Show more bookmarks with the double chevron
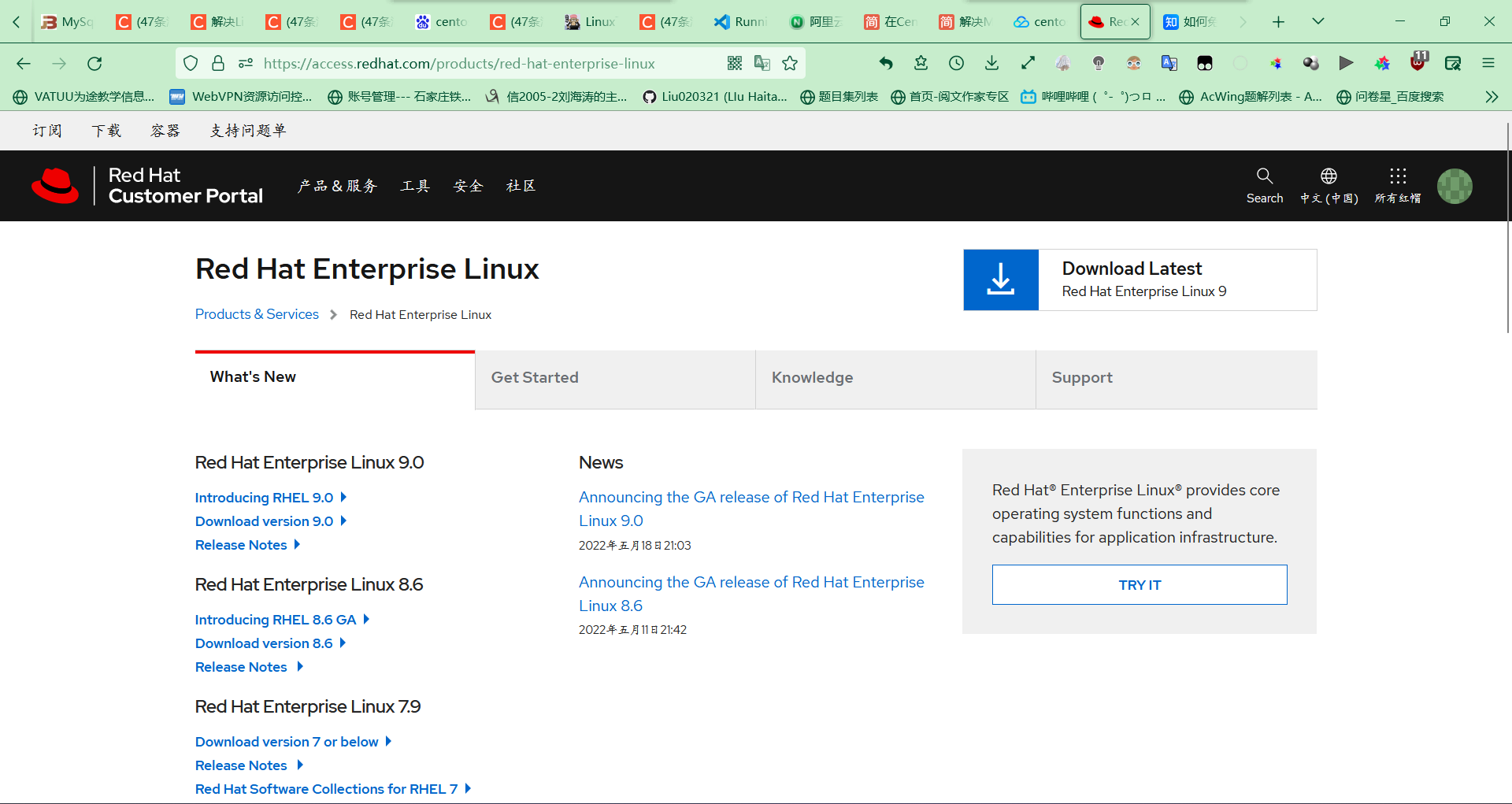This screenshot has width=1512, height=804. pos(1492,97)
